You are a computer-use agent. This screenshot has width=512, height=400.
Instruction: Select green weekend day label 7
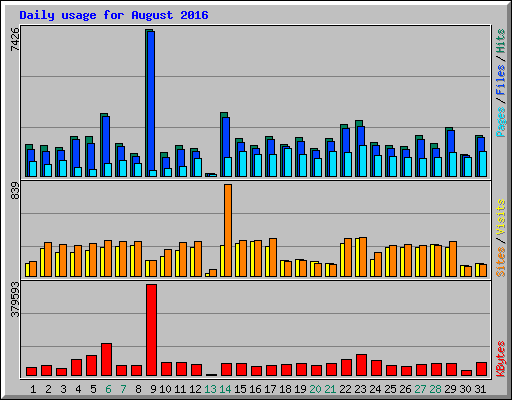(123, 389)
